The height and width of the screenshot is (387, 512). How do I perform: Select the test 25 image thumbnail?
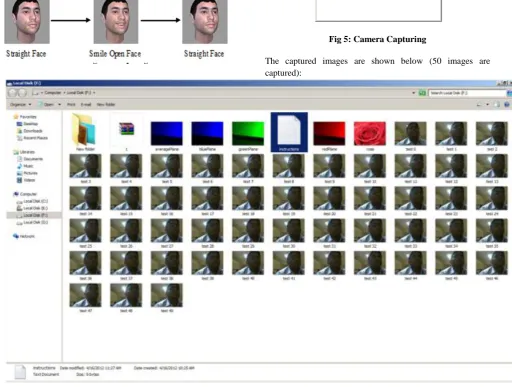pos(85,230)
